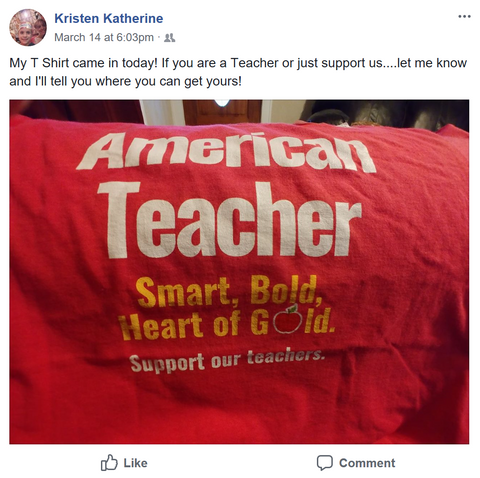The image size is (480, 478).
Task: Click the red apple graphic in photo
Action: (288, 319)
